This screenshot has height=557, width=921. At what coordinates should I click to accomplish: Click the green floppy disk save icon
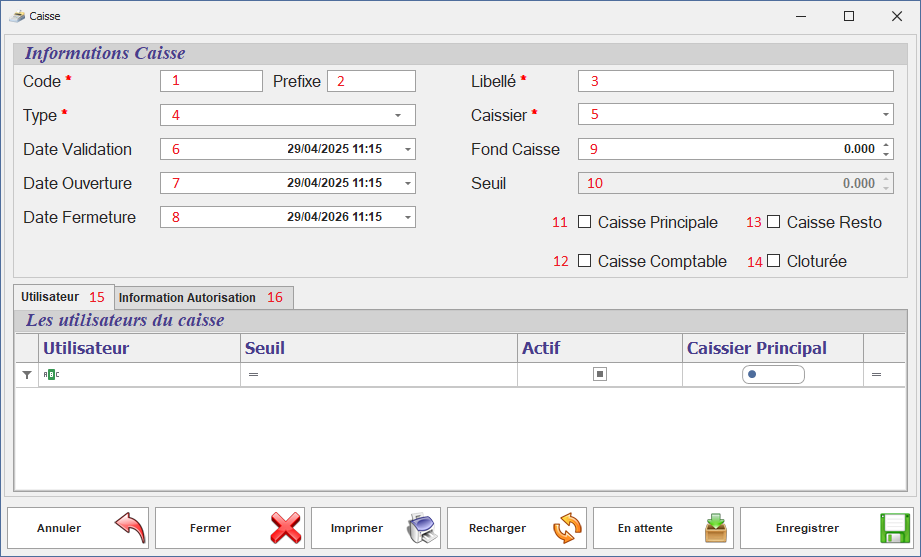pos(895,528)
